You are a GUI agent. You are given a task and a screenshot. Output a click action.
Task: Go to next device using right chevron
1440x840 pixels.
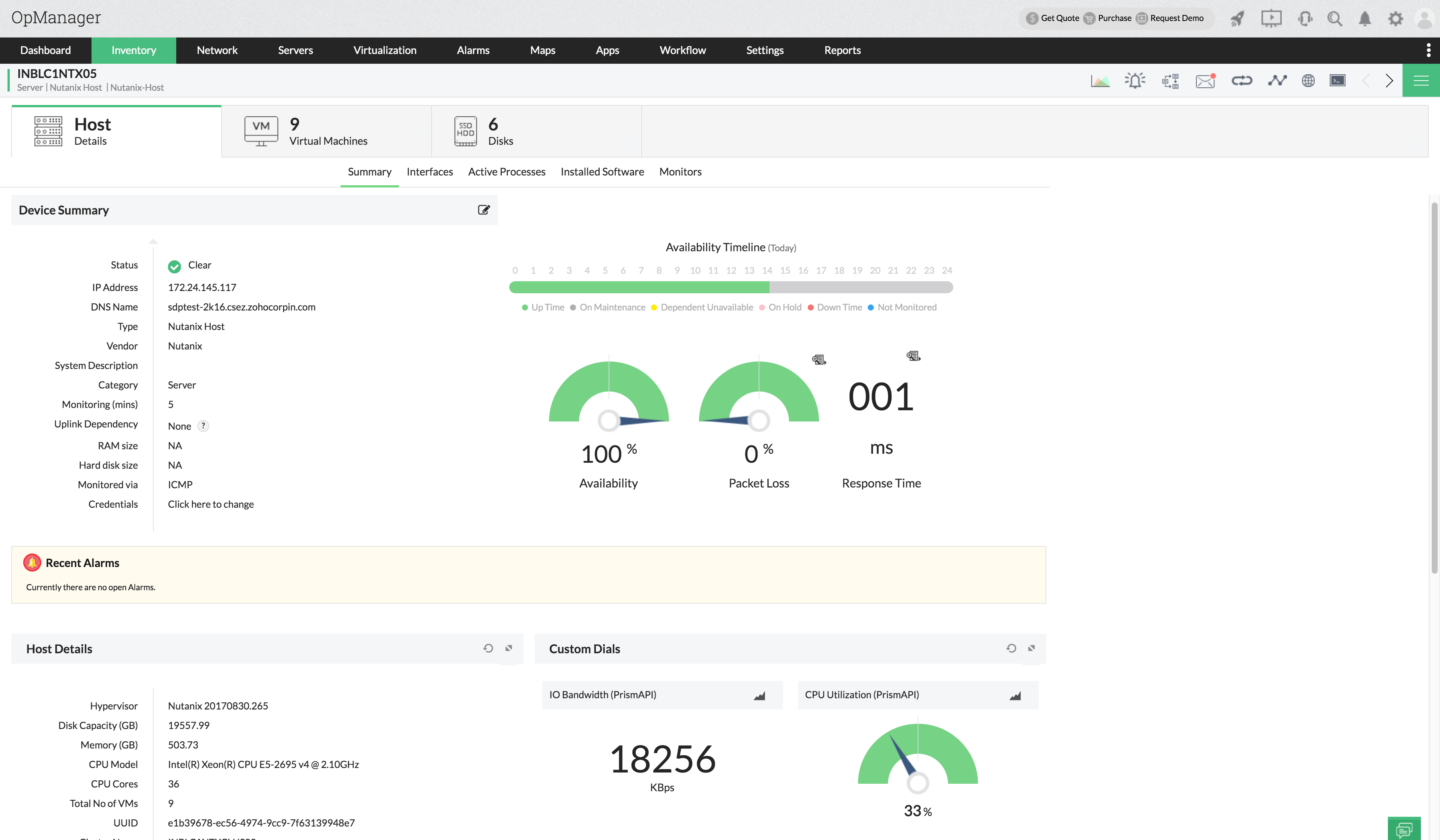[1389, 81]
